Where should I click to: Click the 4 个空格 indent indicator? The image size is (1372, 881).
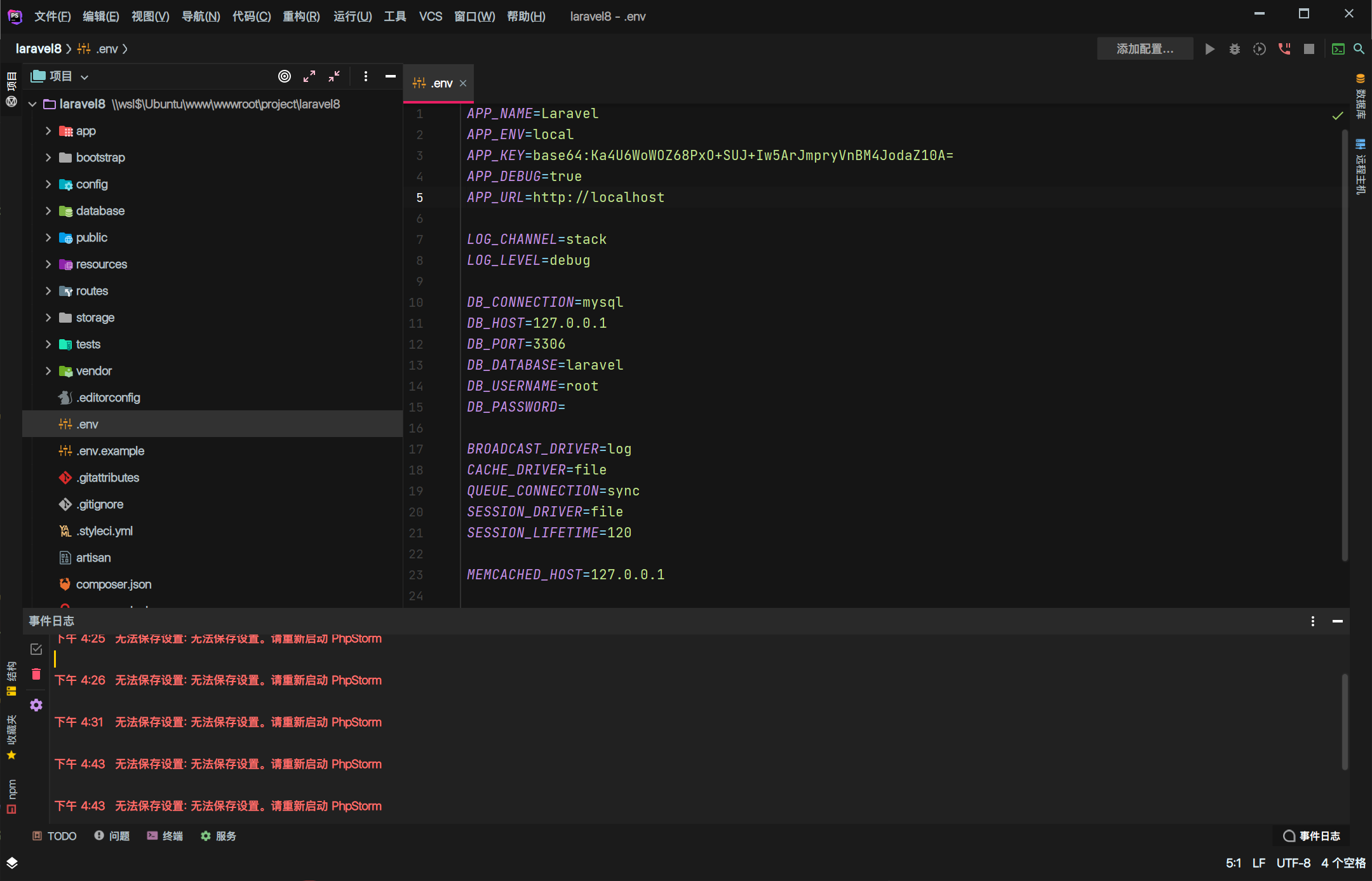click(x=1343, y=863)
